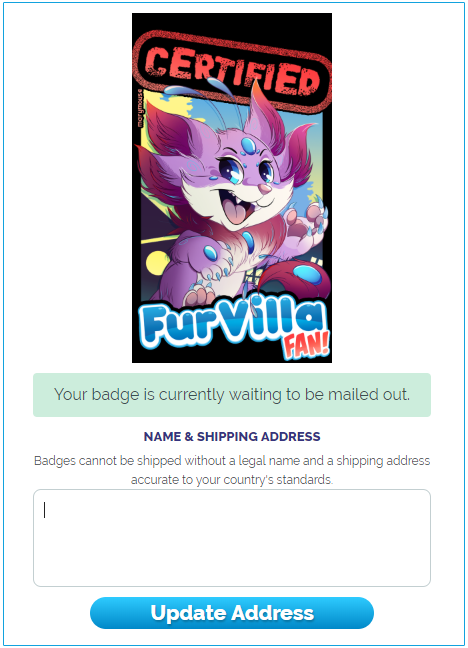The image size is (468, 648).
Task: Click the large blue gem on creature's forehead
Action: click(248, 146)
